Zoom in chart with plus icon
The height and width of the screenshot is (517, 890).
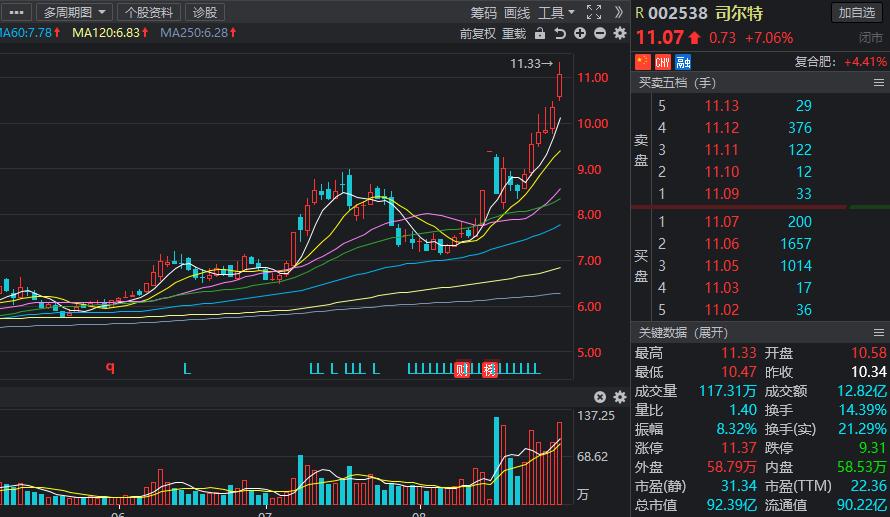click(x=580, y=34)
